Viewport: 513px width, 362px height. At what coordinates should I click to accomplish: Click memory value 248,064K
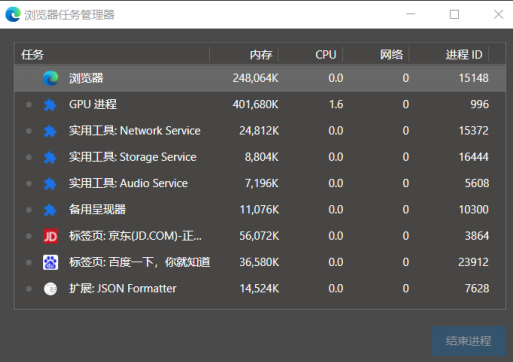click(255, 78)
